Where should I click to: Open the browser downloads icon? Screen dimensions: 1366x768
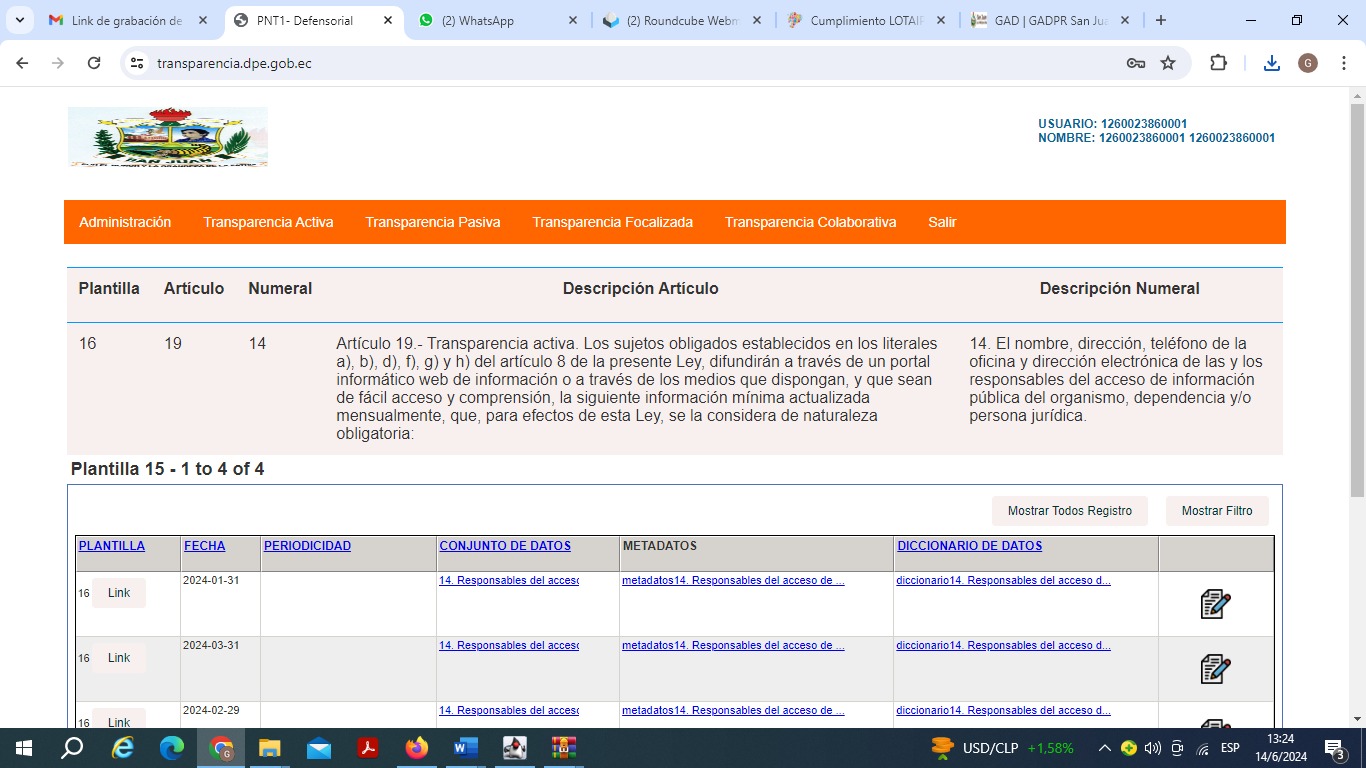pos(1271,63)
